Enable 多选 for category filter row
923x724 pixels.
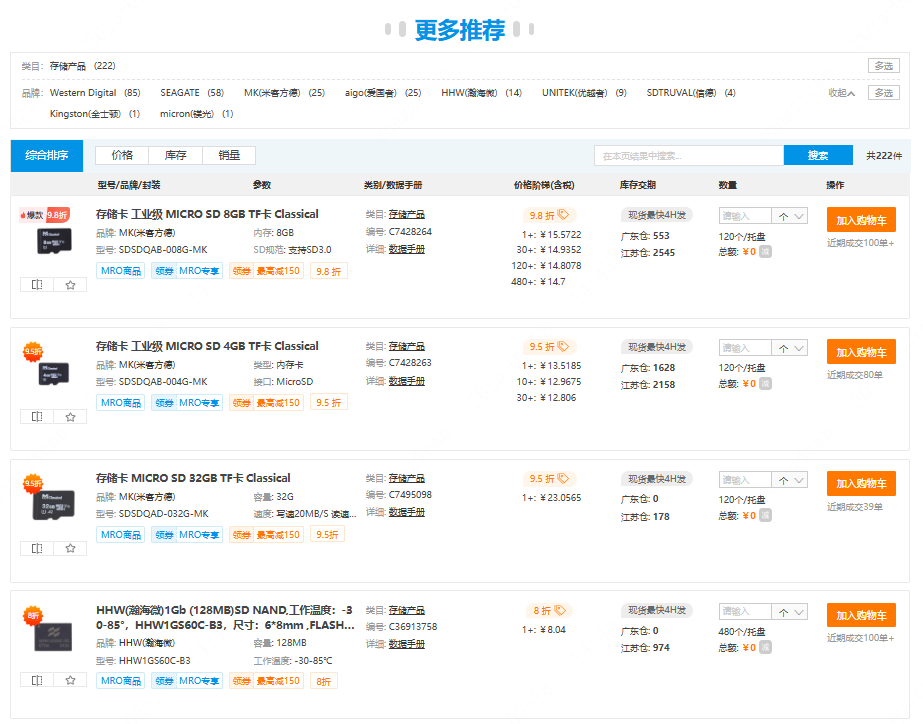[x=883, y=66]
